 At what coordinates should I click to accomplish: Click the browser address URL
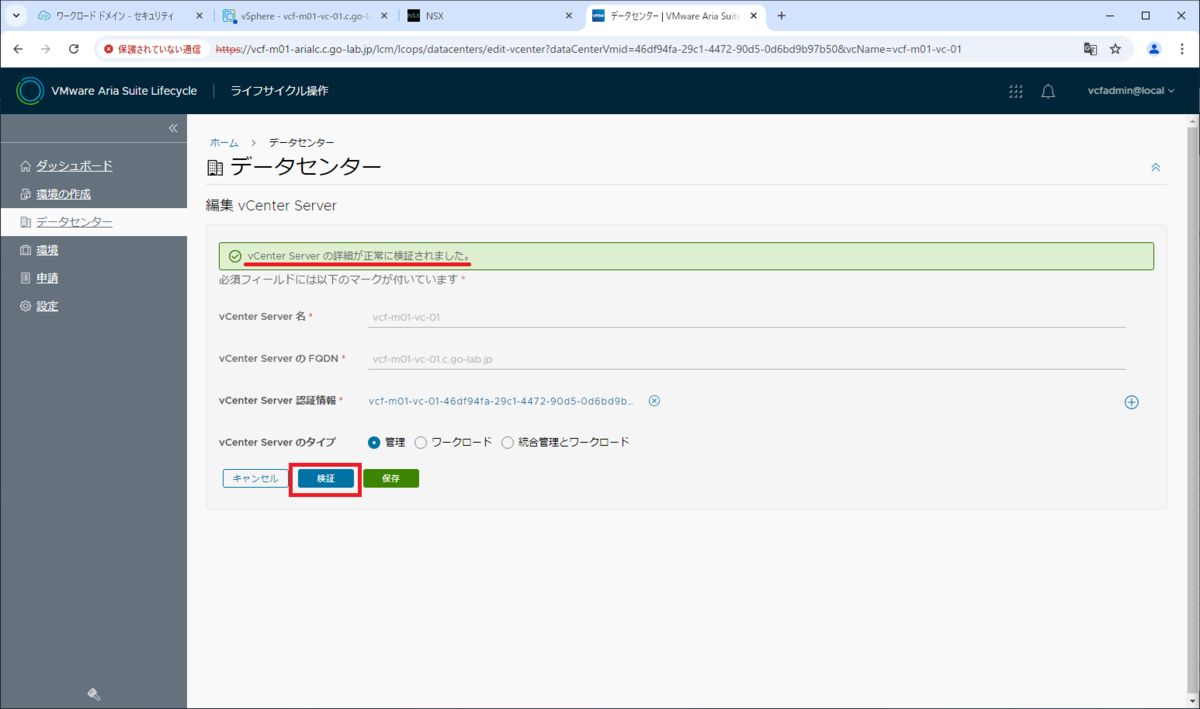coord(588,48)
